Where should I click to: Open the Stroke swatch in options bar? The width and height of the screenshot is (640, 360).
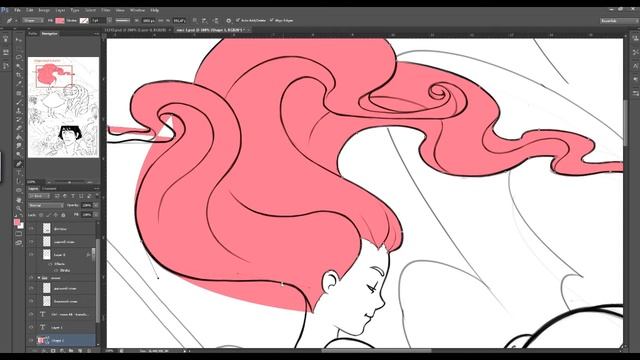(84, 20)
